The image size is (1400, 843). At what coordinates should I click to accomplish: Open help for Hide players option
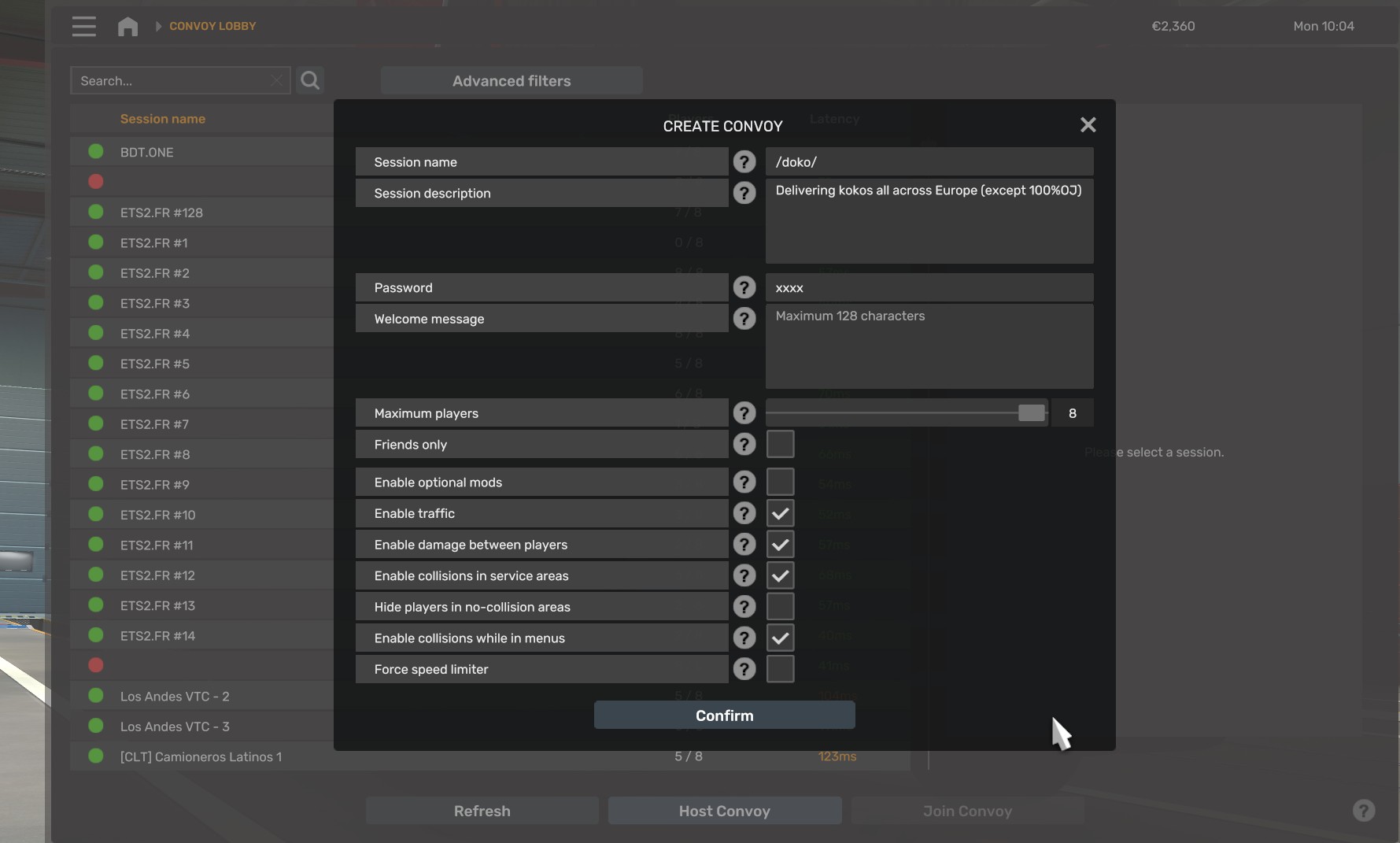click(x=744, y=606)
